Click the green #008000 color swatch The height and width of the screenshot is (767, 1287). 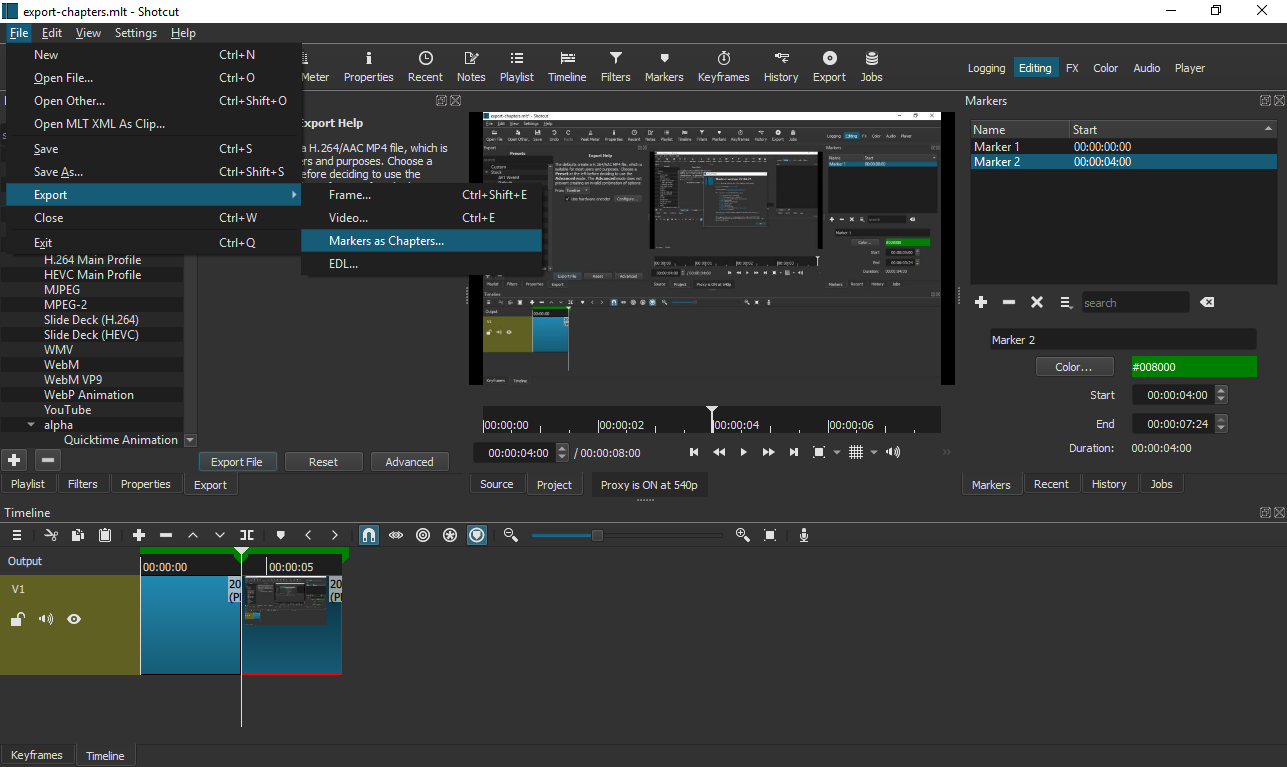click(1194, 367)
